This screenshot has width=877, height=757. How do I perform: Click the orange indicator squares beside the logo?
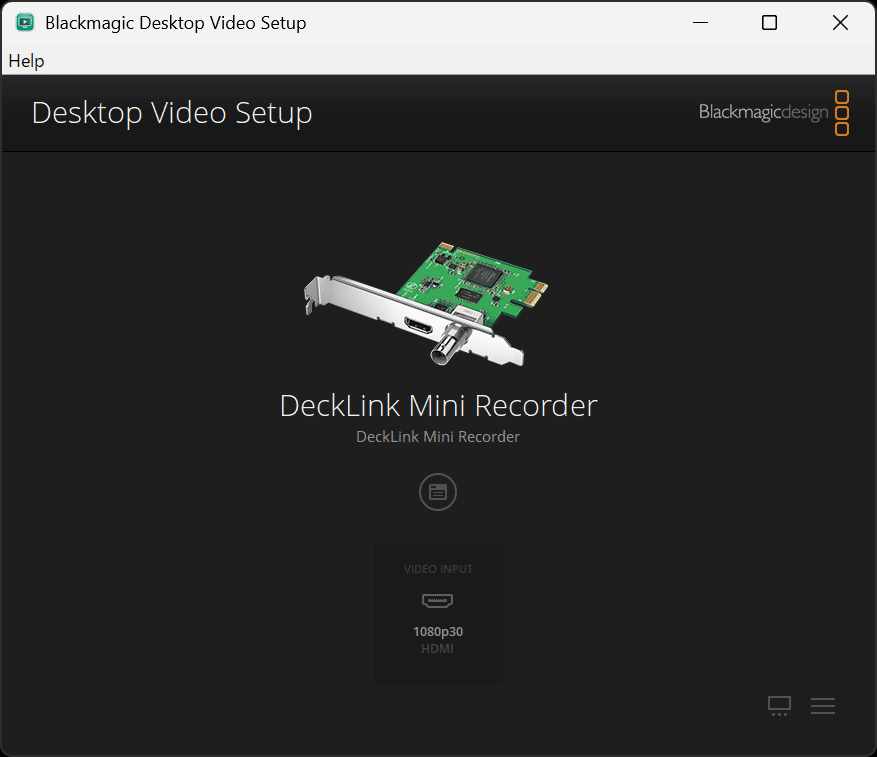click(843, 112)
